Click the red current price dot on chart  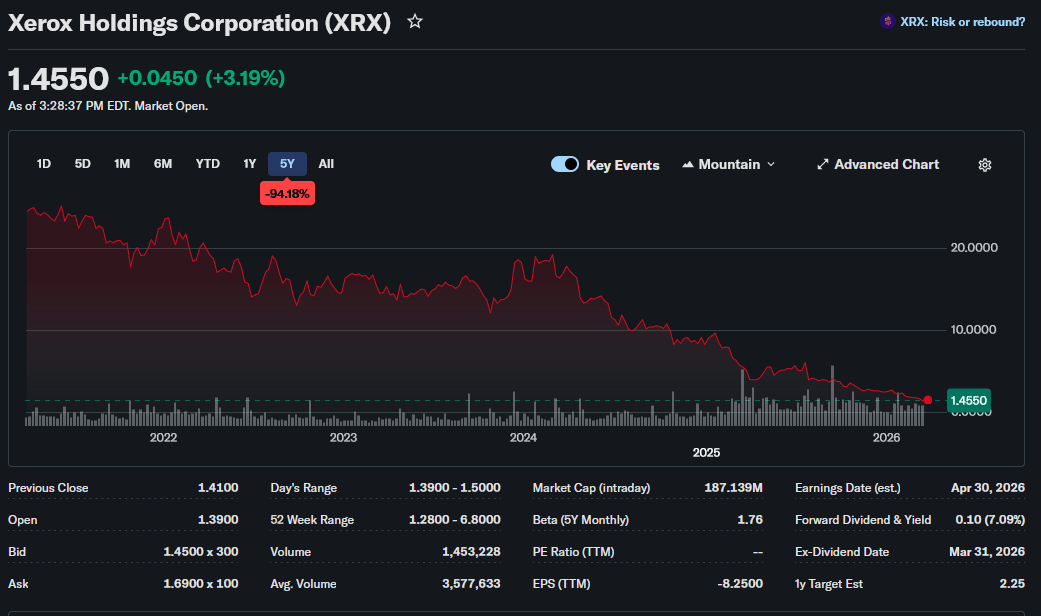click(x=927, y=400)
